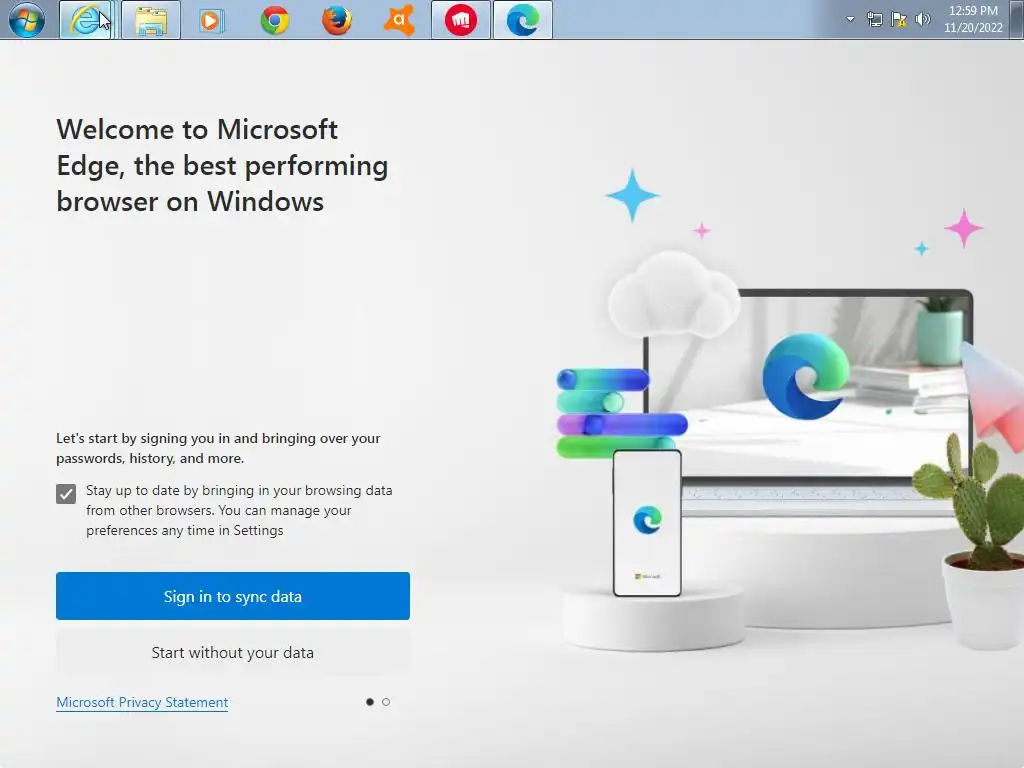Launch Internet Explorer from the taskbar
This screenshot has width=1024, height=768.
[x=87, y=20]
